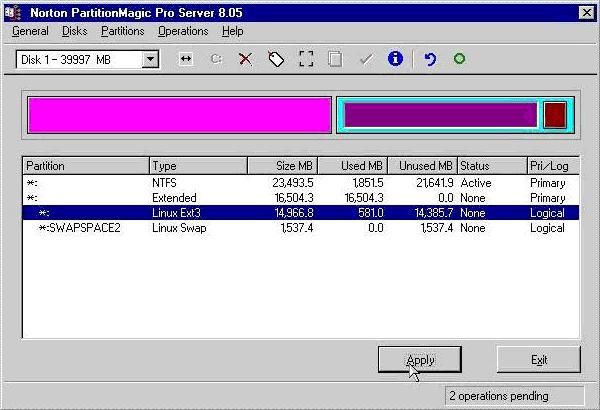Viewport: 600px width, 410px height.
Task: Click the Resize/Move partition toolbar icon
Action: pyautogui.click(x=186, y=59)
